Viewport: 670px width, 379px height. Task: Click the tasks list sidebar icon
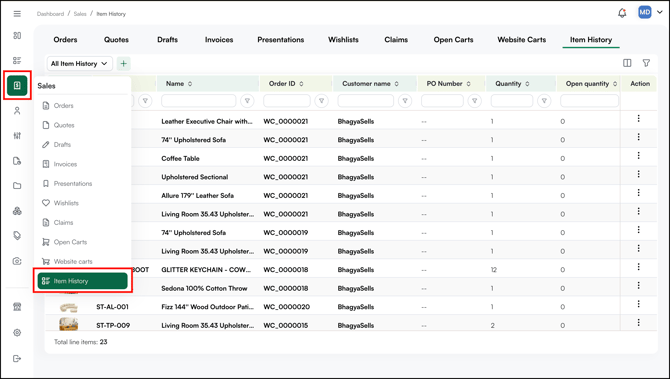click(17, 61)
